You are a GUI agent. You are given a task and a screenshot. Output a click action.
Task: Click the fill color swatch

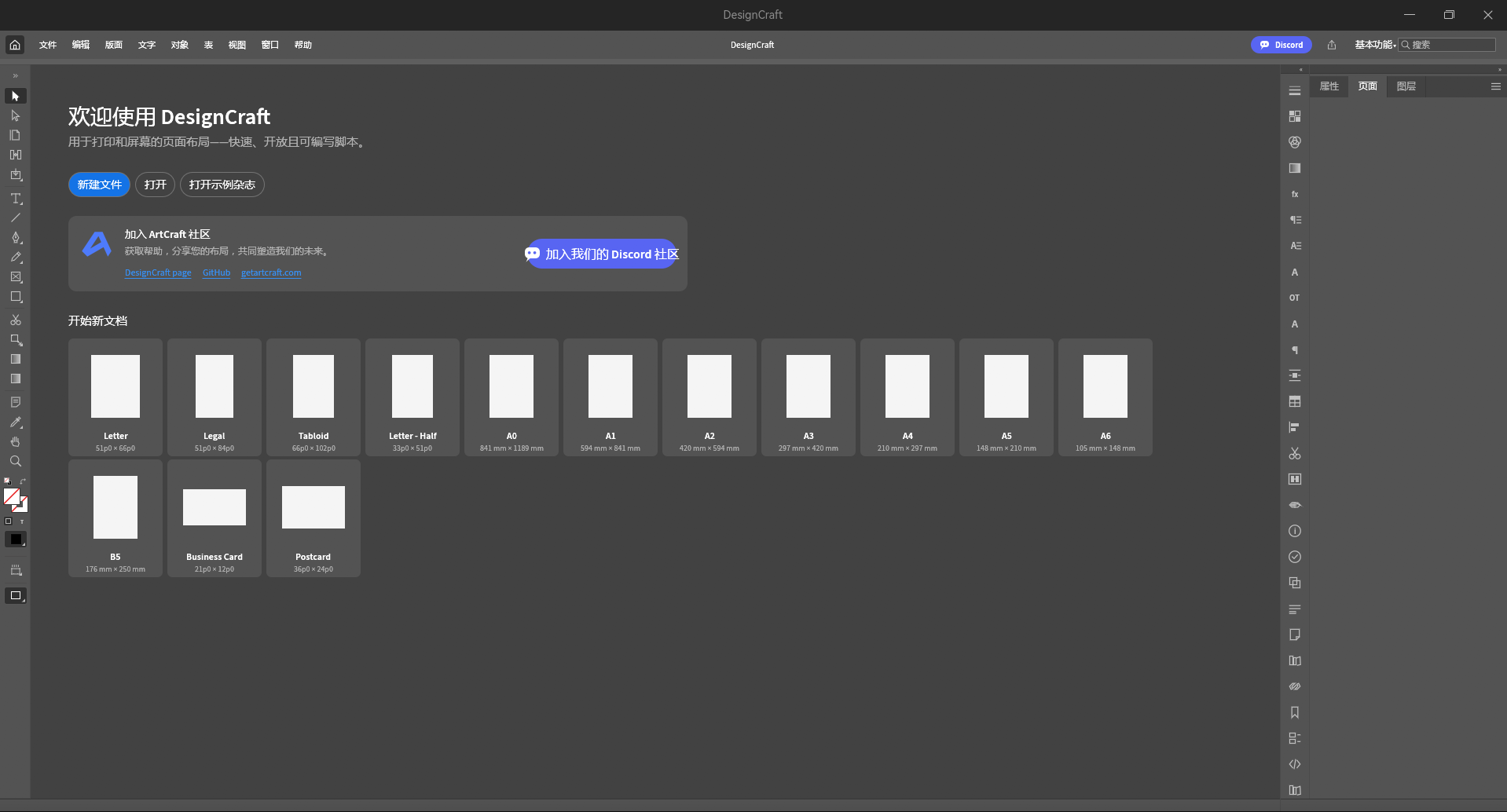pos(11,496)
